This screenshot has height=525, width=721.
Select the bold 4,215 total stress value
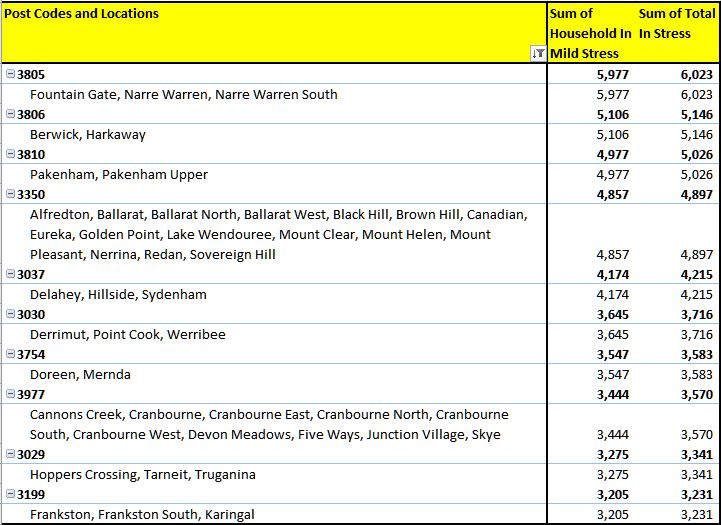[x=697, y=274]
